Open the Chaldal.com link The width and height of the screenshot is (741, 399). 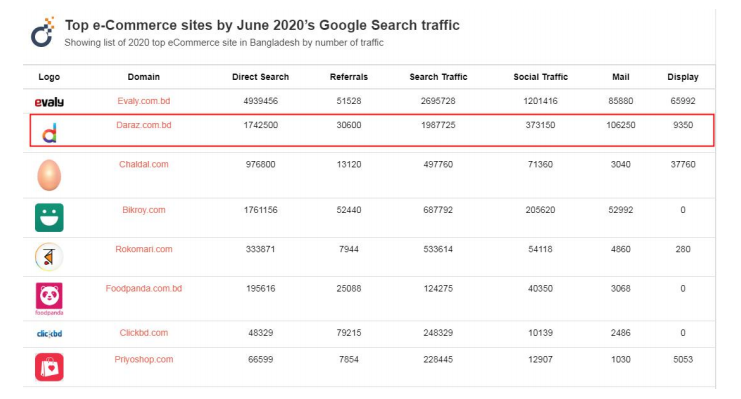pos(144,164)
